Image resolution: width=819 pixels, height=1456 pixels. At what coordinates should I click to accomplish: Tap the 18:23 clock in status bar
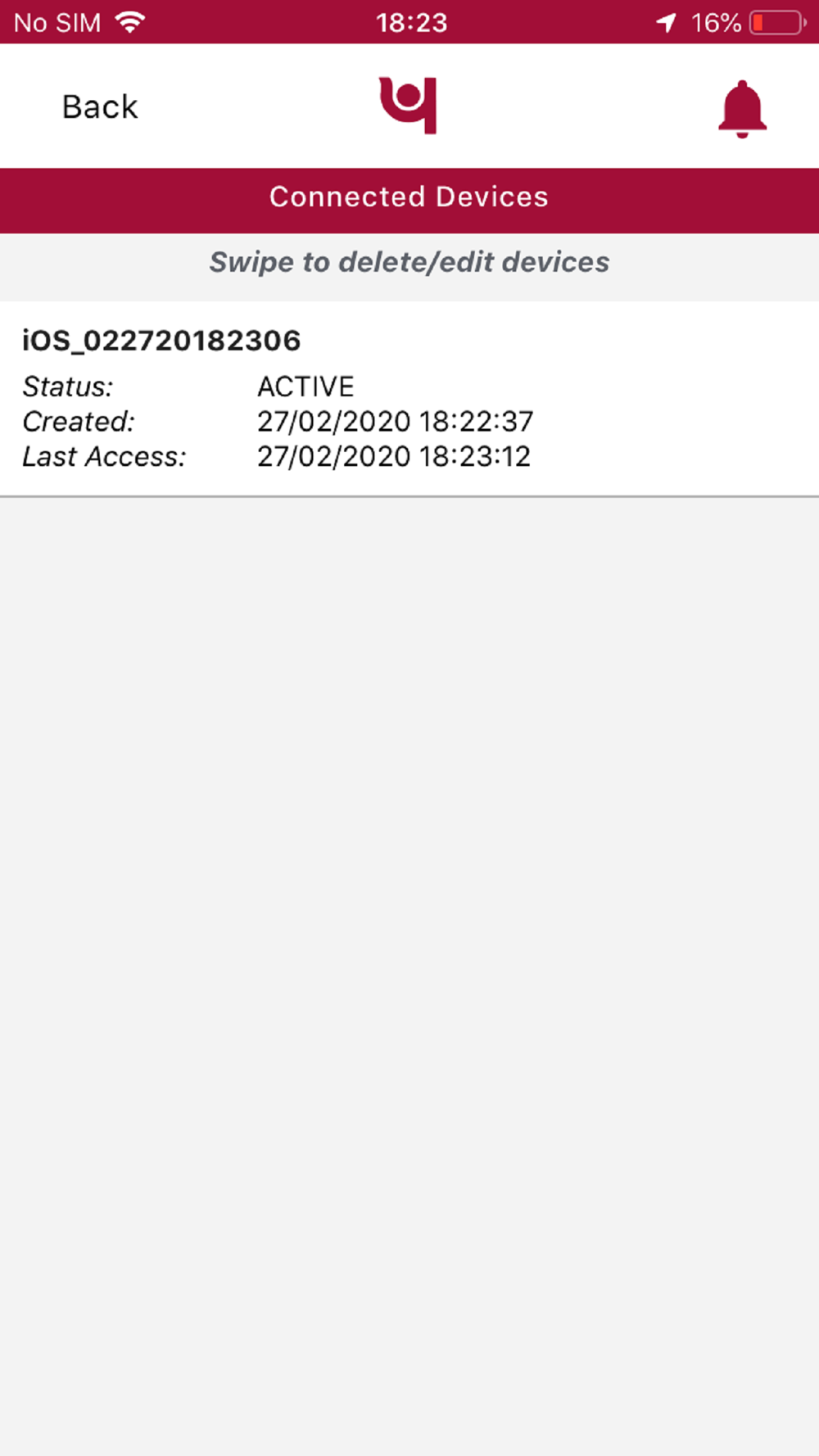[412, 23]
